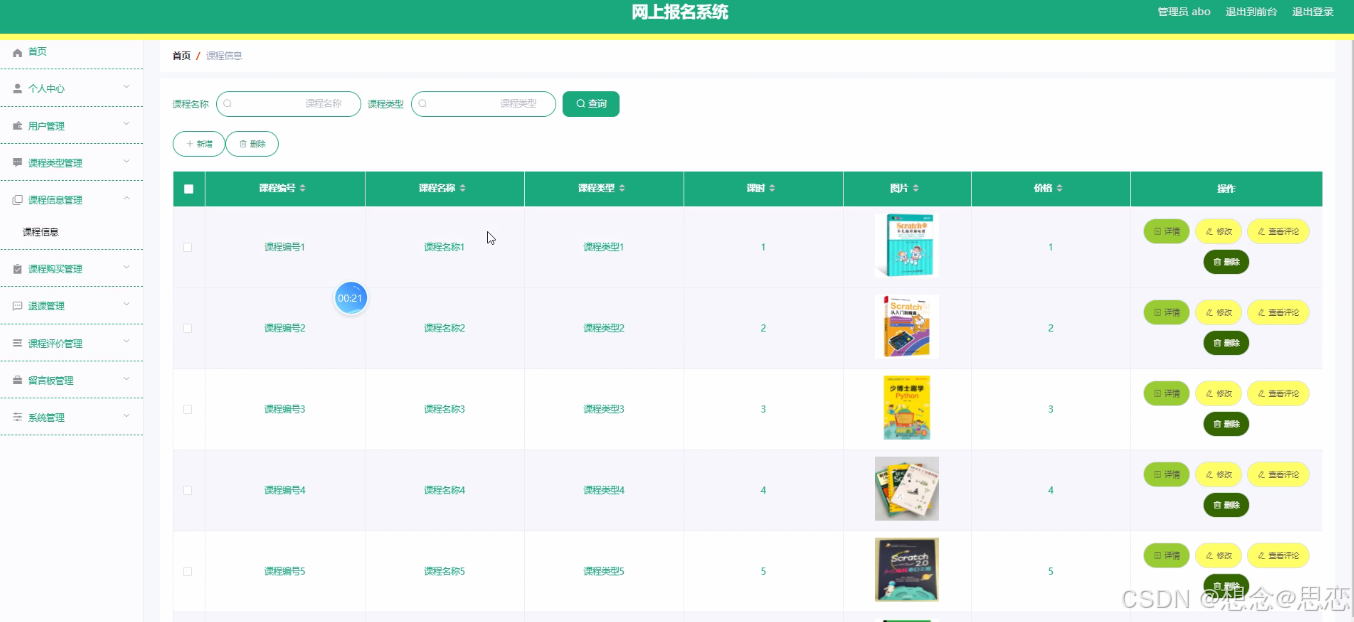Check the checkbox for row 课程编号1

(188, 246)
